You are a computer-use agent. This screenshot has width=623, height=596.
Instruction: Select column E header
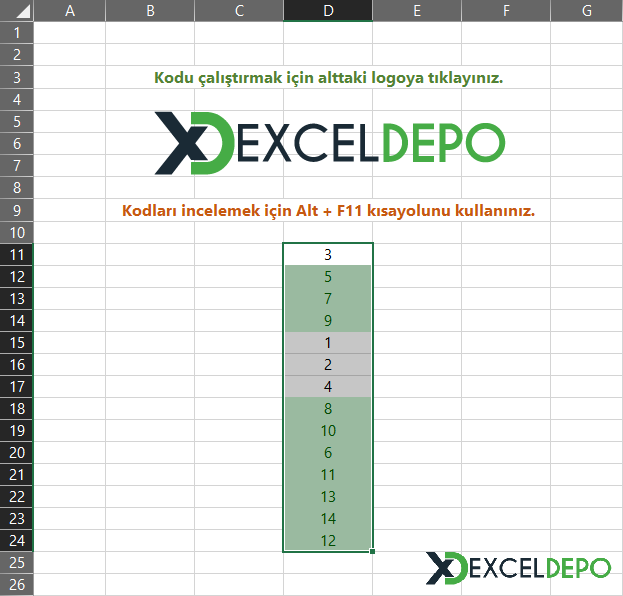point(417,10)
